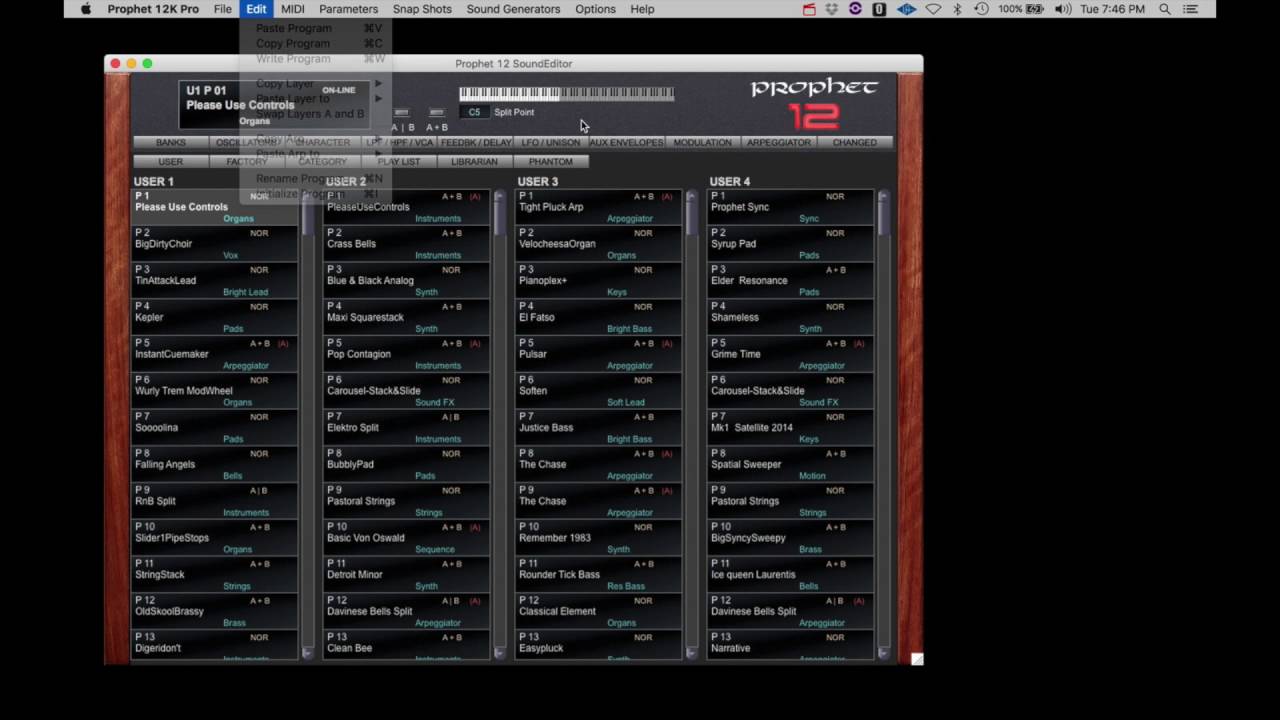Switch to the AUX ENVELOPES tab

click(627, 142)
